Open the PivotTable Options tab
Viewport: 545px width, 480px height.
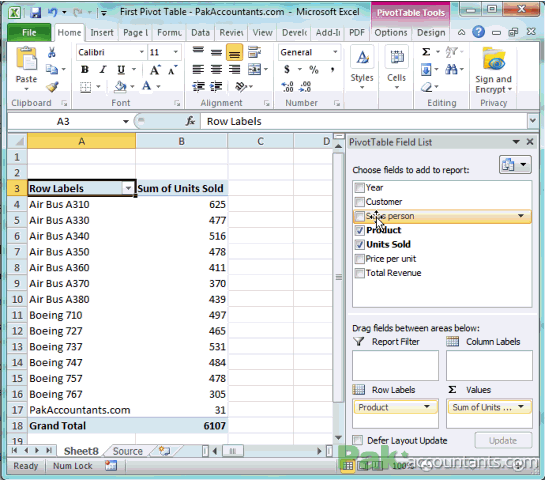click(391, 33)
